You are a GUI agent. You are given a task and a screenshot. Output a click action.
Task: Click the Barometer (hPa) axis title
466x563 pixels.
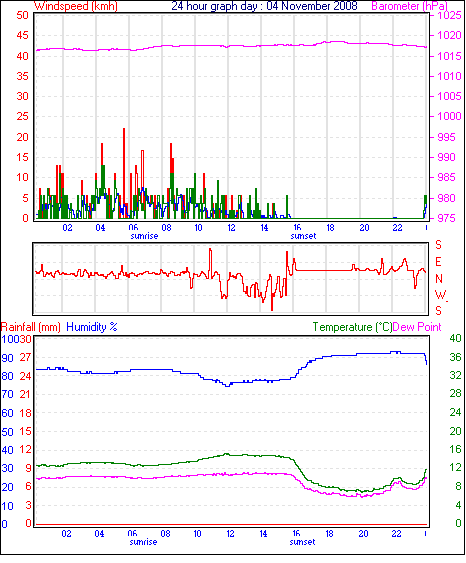pos(410,6)
